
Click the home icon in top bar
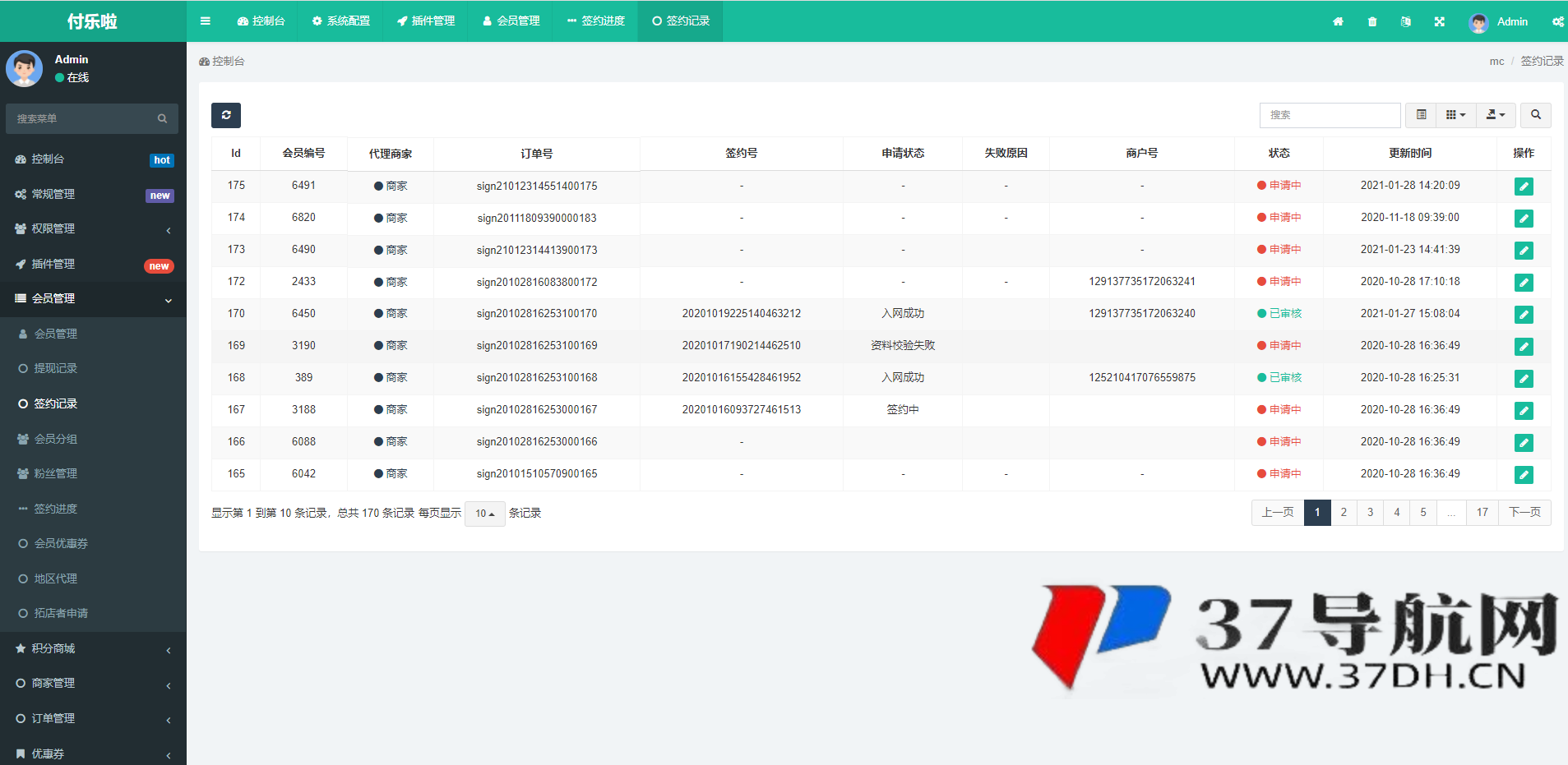click(x=1339, y=21)
